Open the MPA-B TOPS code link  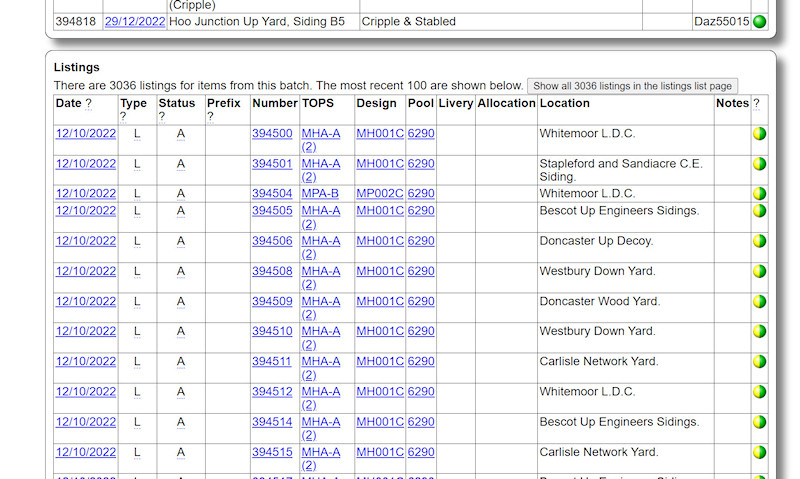[x=320, y=193]
